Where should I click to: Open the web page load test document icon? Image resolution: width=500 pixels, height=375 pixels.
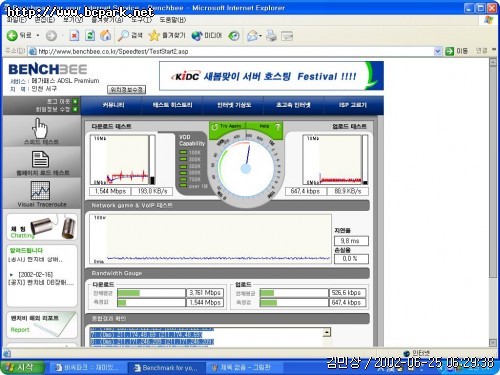pyautogui.click(x=40, y=159)
